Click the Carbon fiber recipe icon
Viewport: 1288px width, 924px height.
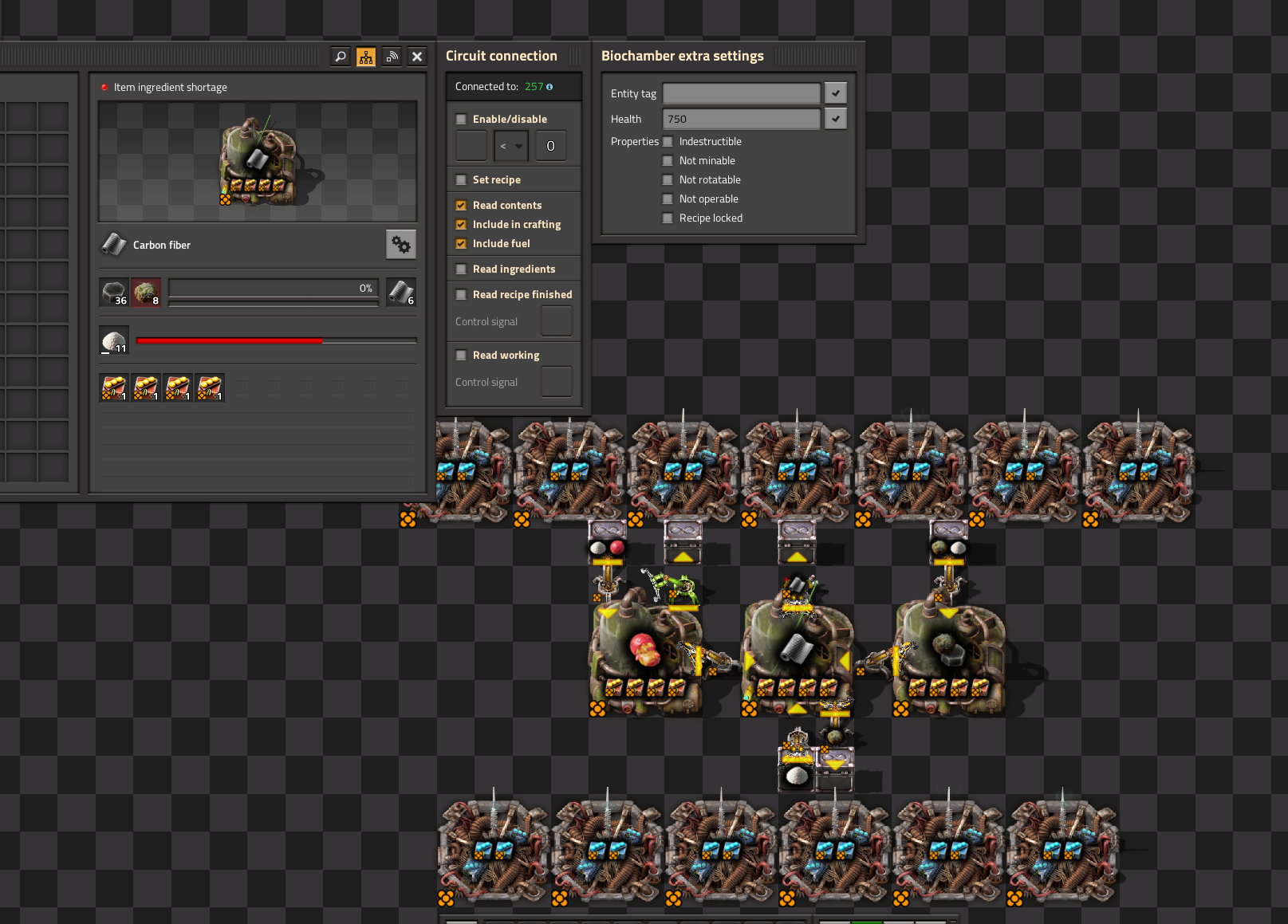114,245
